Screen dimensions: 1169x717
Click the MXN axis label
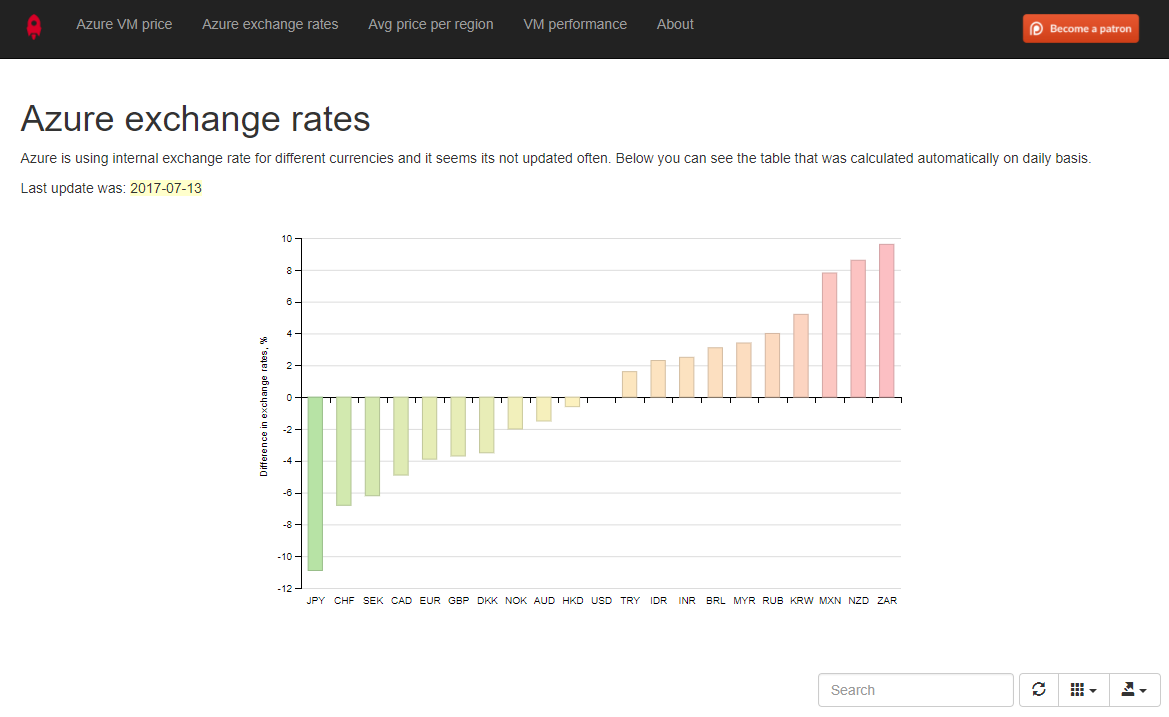point(830,601)
